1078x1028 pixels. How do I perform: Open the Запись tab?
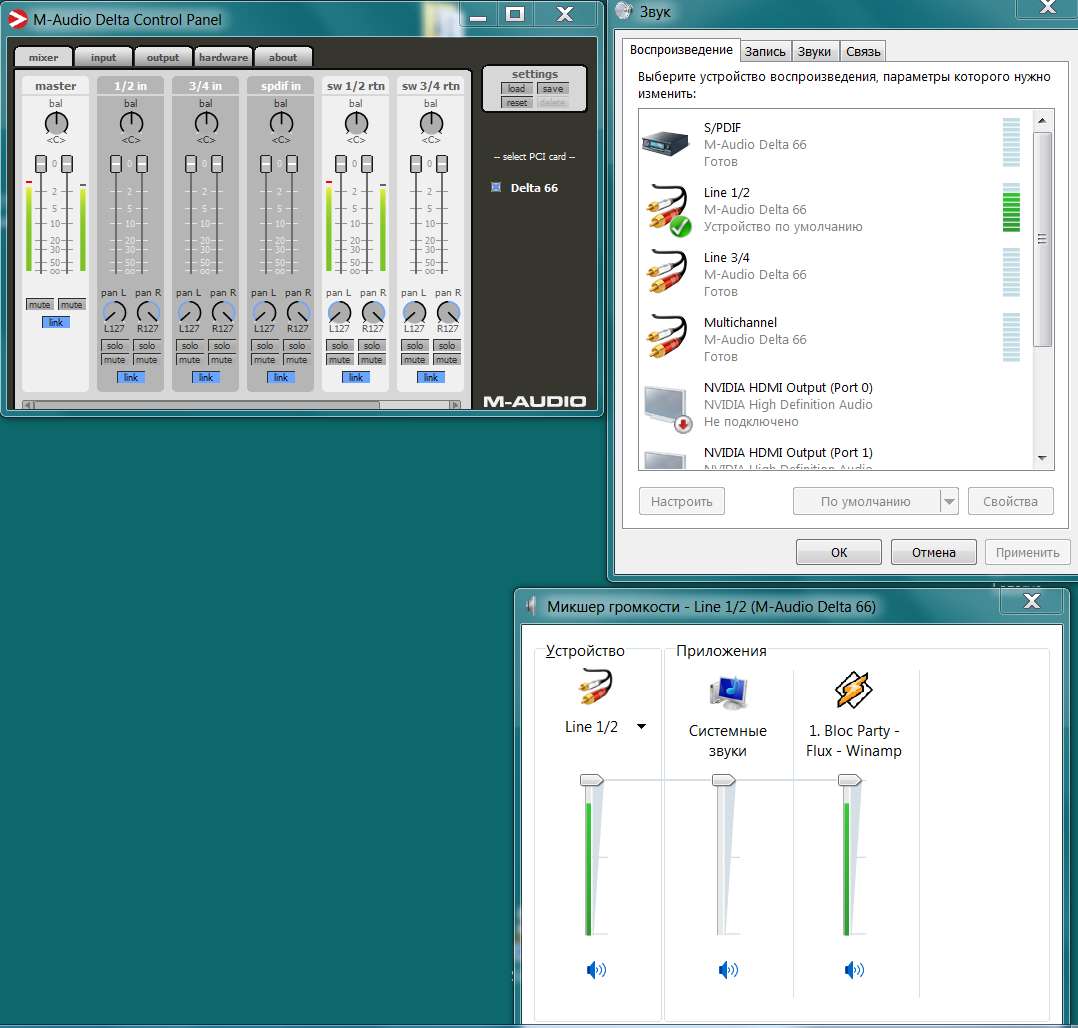pyautogui.click(x=765, y=51)
